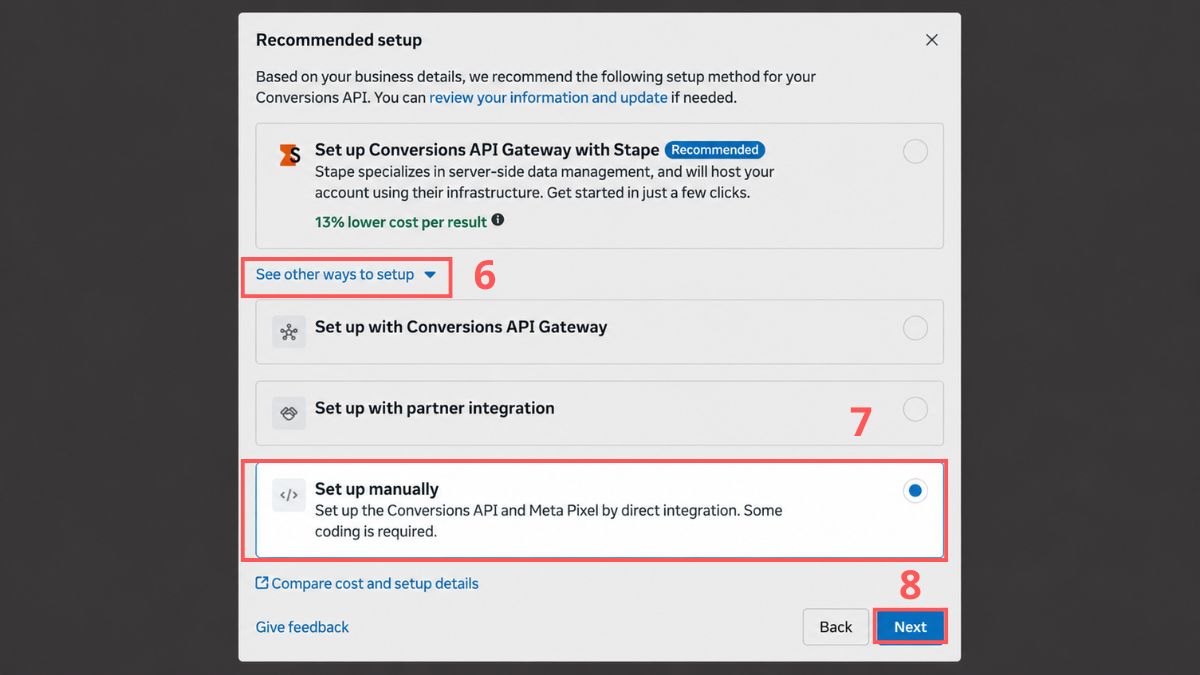This screenshot has height=675, width=1200.
Task: Click the Stape server-side data management description
Action: coord(545,182)
